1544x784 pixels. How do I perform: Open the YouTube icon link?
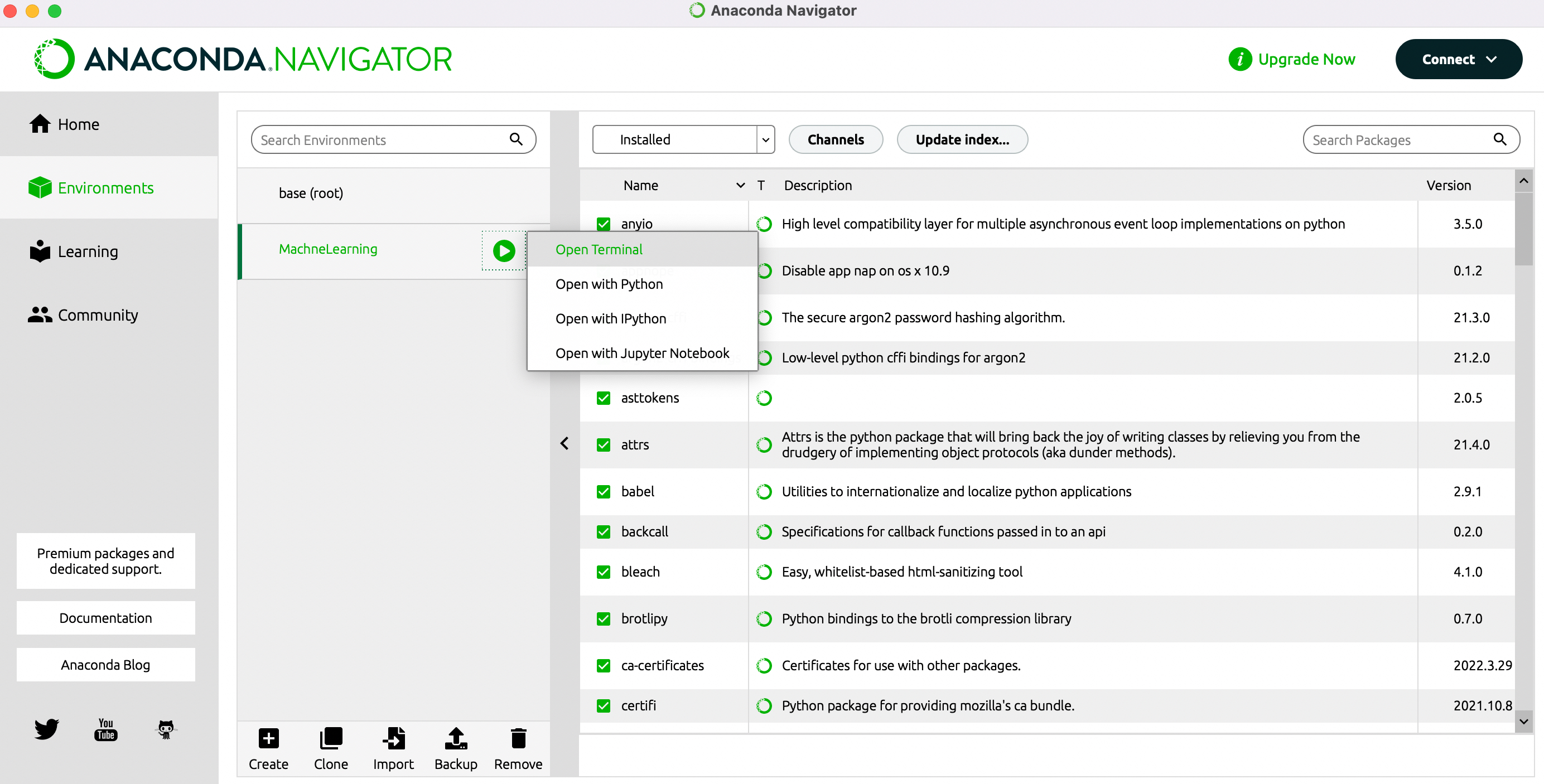[x=105, y=729]
